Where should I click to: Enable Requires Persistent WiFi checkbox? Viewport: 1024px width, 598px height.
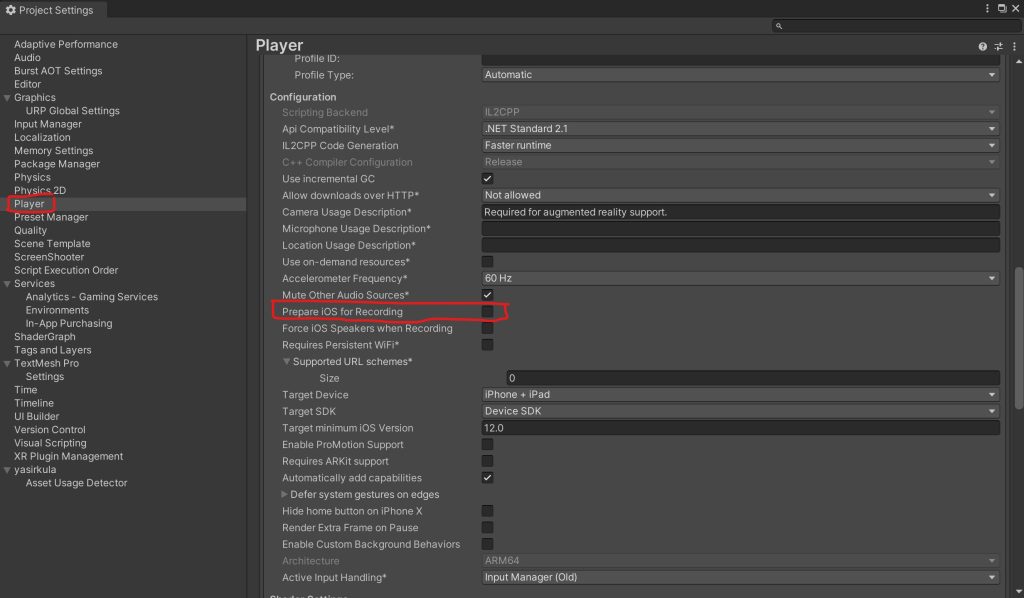(487, 345)
